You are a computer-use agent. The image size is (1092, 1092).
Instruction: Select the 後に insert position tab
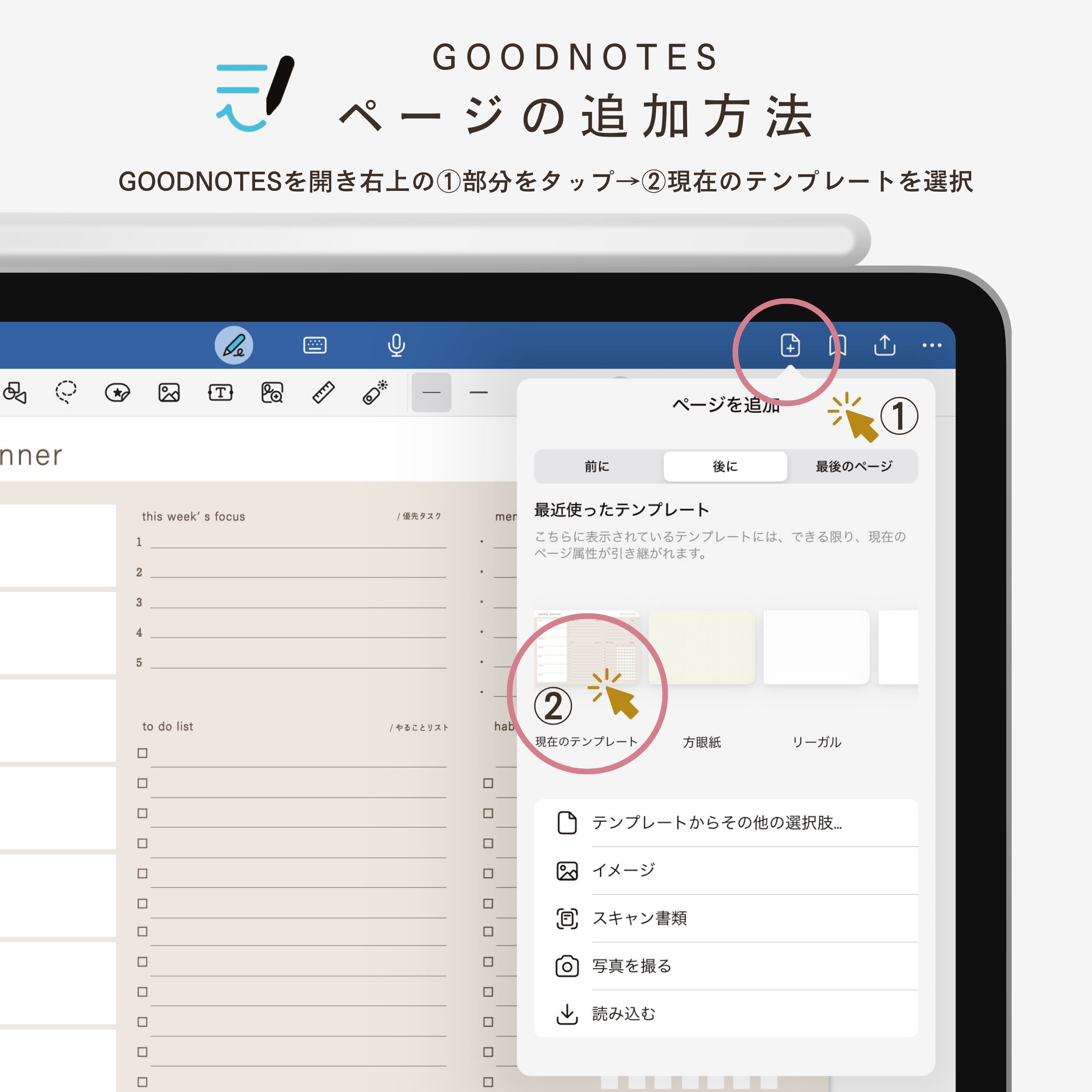[x=725, y=467]
